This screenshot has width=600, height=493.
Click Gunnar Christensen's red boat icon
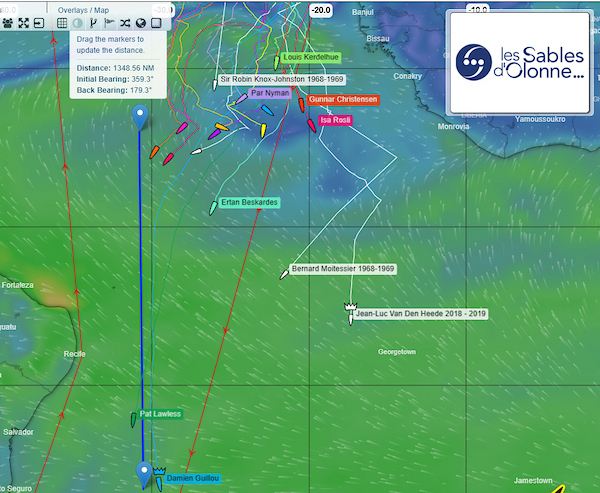pyautogui.click(x=302, y=105)
